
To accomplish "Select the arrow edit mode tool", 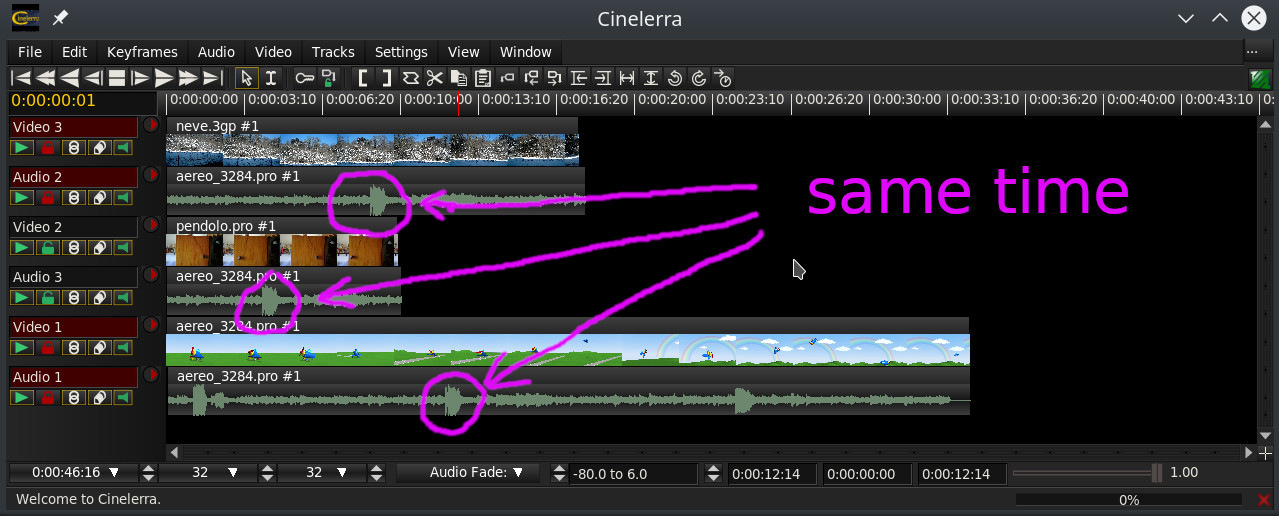I will 246,78.
